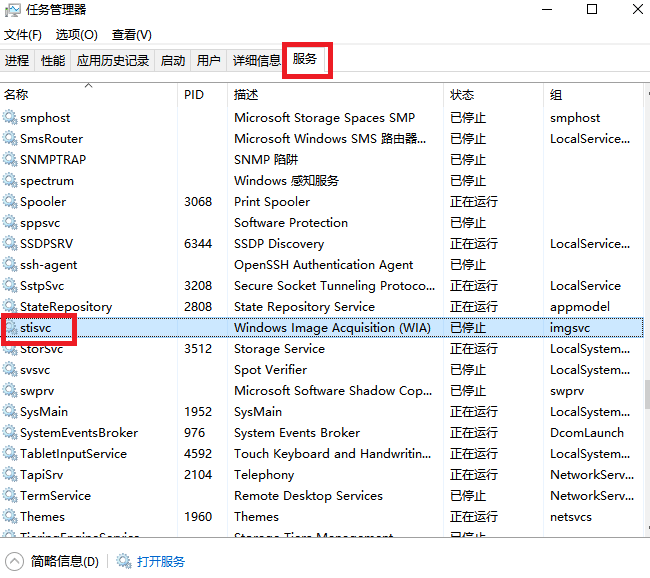The image size is (650, 578).
Task: Switch to the 启动 tab
Action: [x=173, y=61]
